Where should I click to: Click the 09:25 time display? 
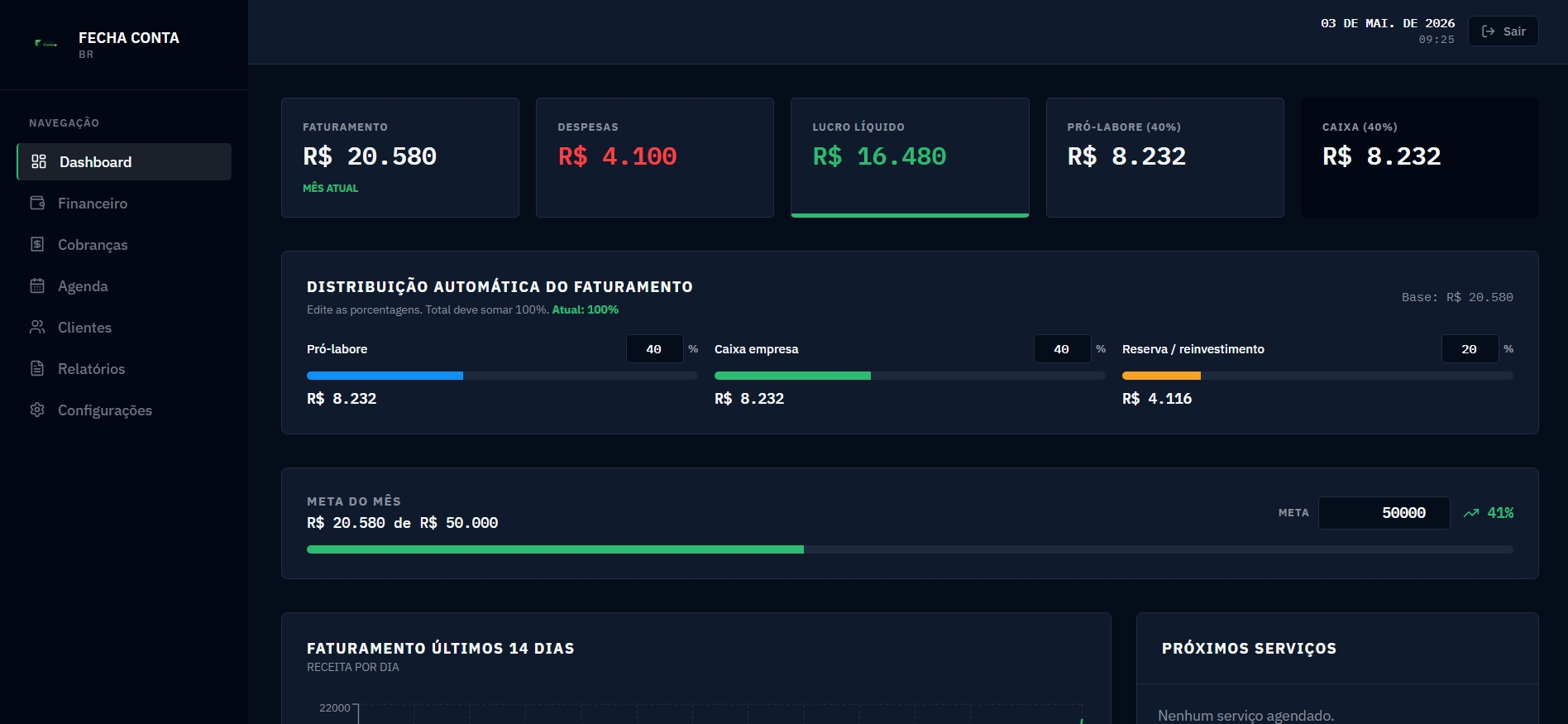tap(1437, 40)
